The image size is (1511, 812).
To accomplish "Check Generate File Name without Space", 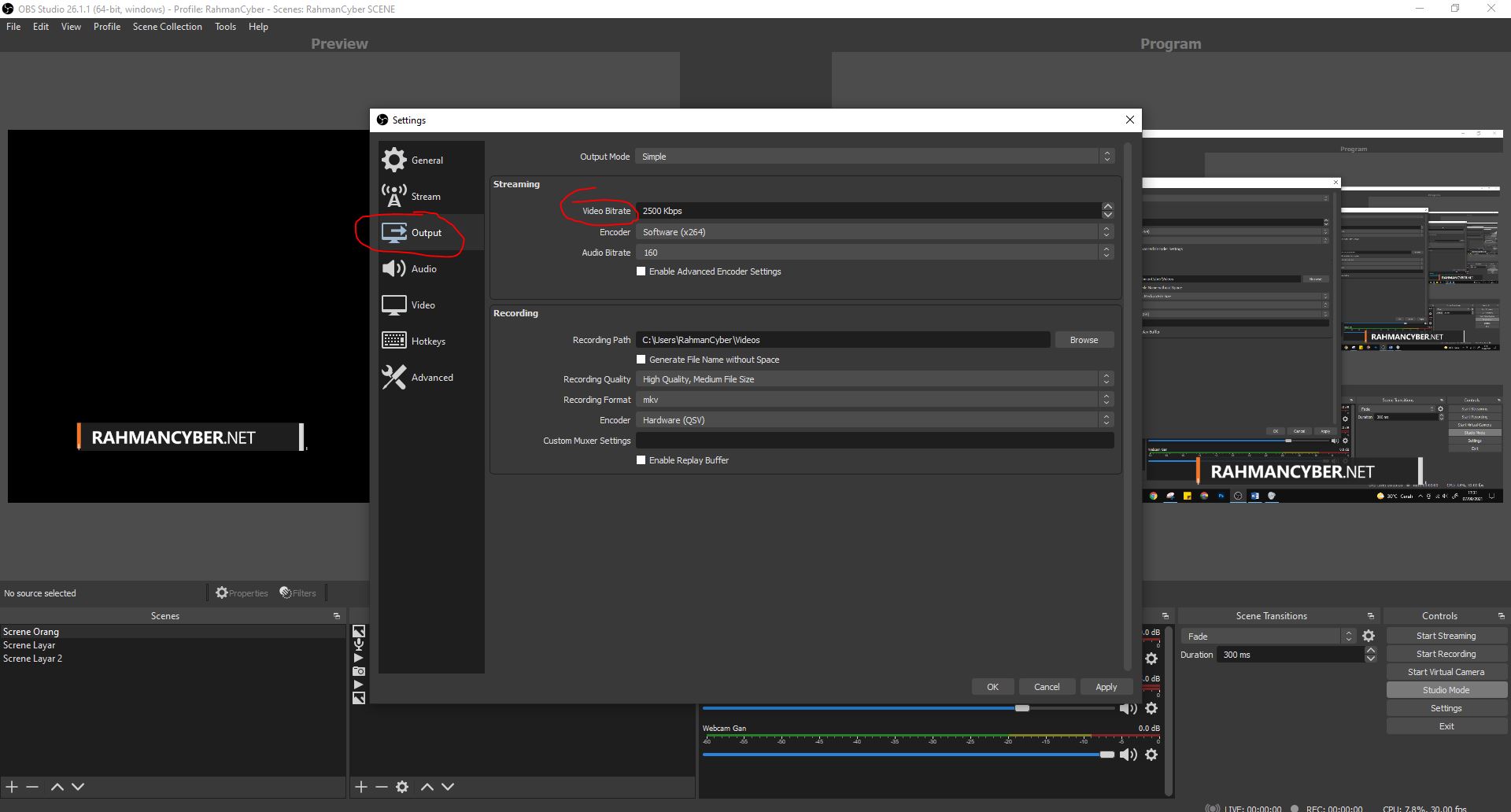I will pyautogui.click(x=641, y=359).
